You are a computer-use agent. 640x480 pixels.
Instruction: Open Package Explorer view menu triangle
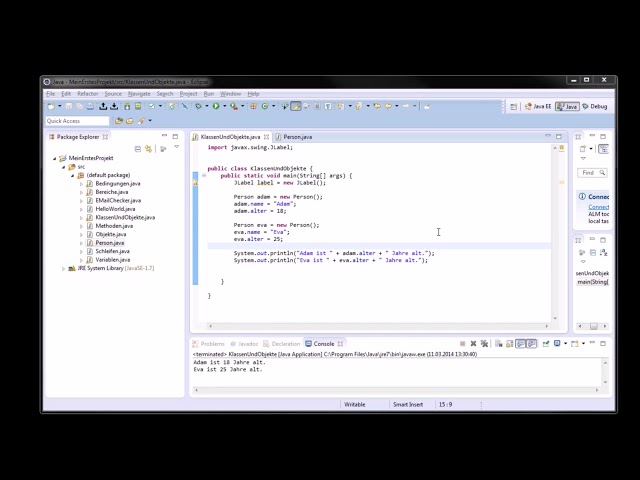(x=176, y=147)
